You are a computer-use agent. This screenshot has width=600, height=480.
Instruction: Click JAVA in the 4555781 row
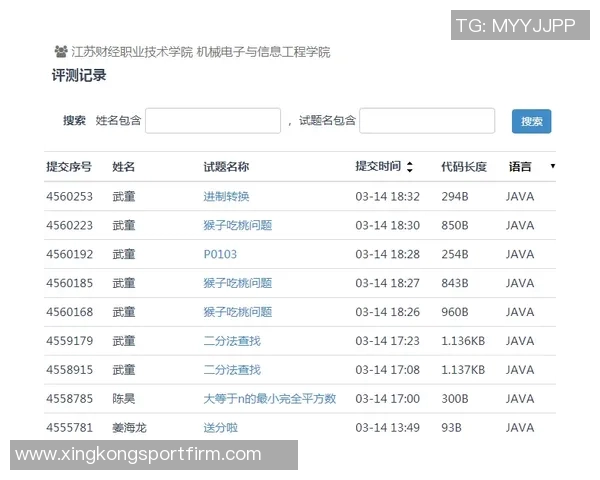520,428
